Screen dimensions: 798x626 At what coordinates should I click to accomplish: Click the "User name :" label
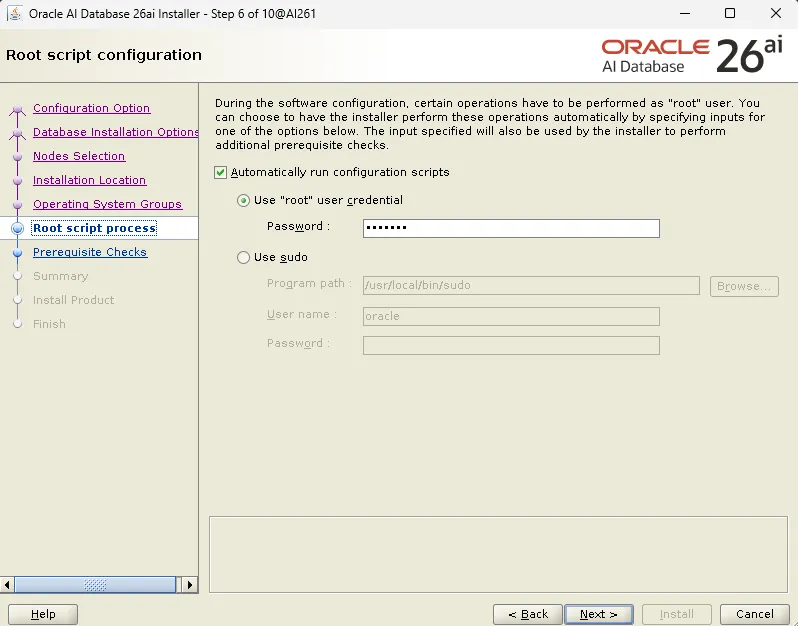click(302, 314)
